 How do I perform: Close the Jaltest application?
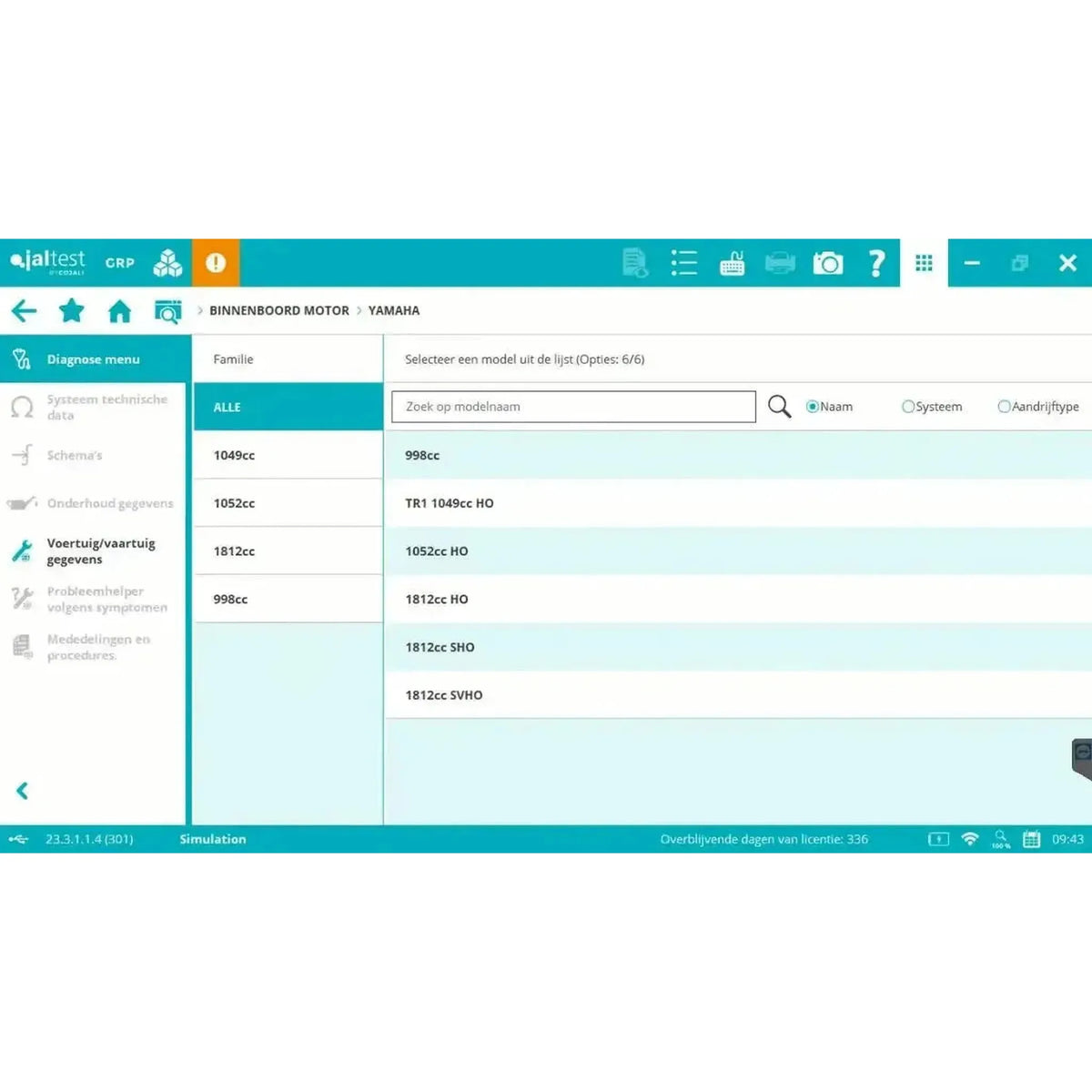(1068, 263)
